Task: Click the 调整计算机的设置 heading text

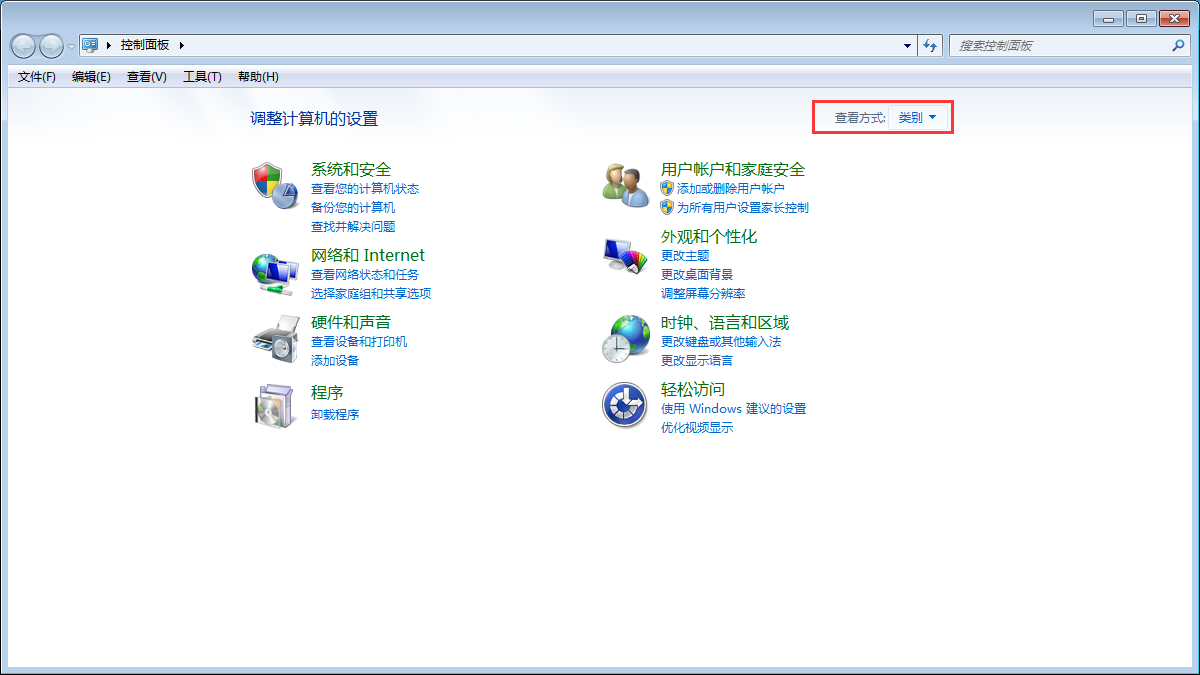Action: point(314,118)
